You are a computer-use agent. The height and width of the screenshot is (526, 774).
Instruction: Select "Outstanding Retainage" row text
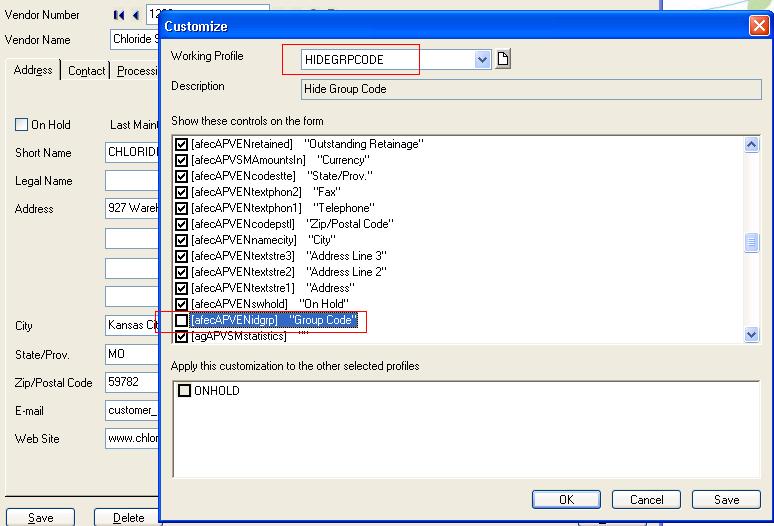307,144
